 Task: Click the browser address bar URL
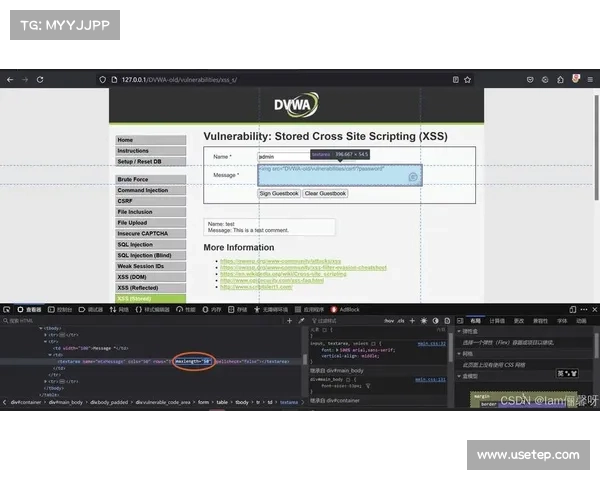[179, 80]
